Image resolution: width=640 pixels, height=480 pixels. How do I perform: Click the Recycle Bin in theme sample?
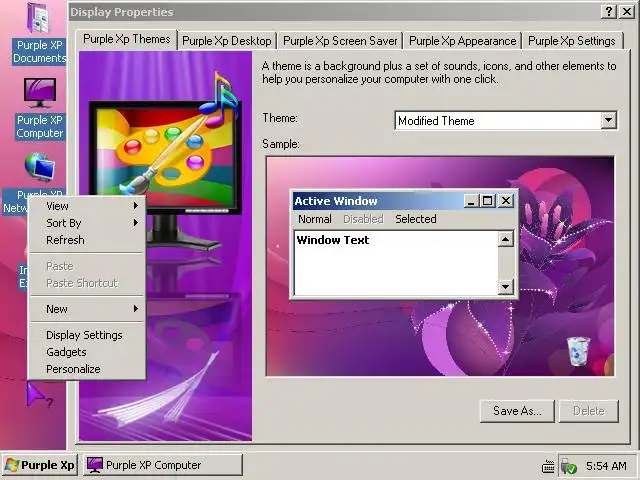click(578, 351)
